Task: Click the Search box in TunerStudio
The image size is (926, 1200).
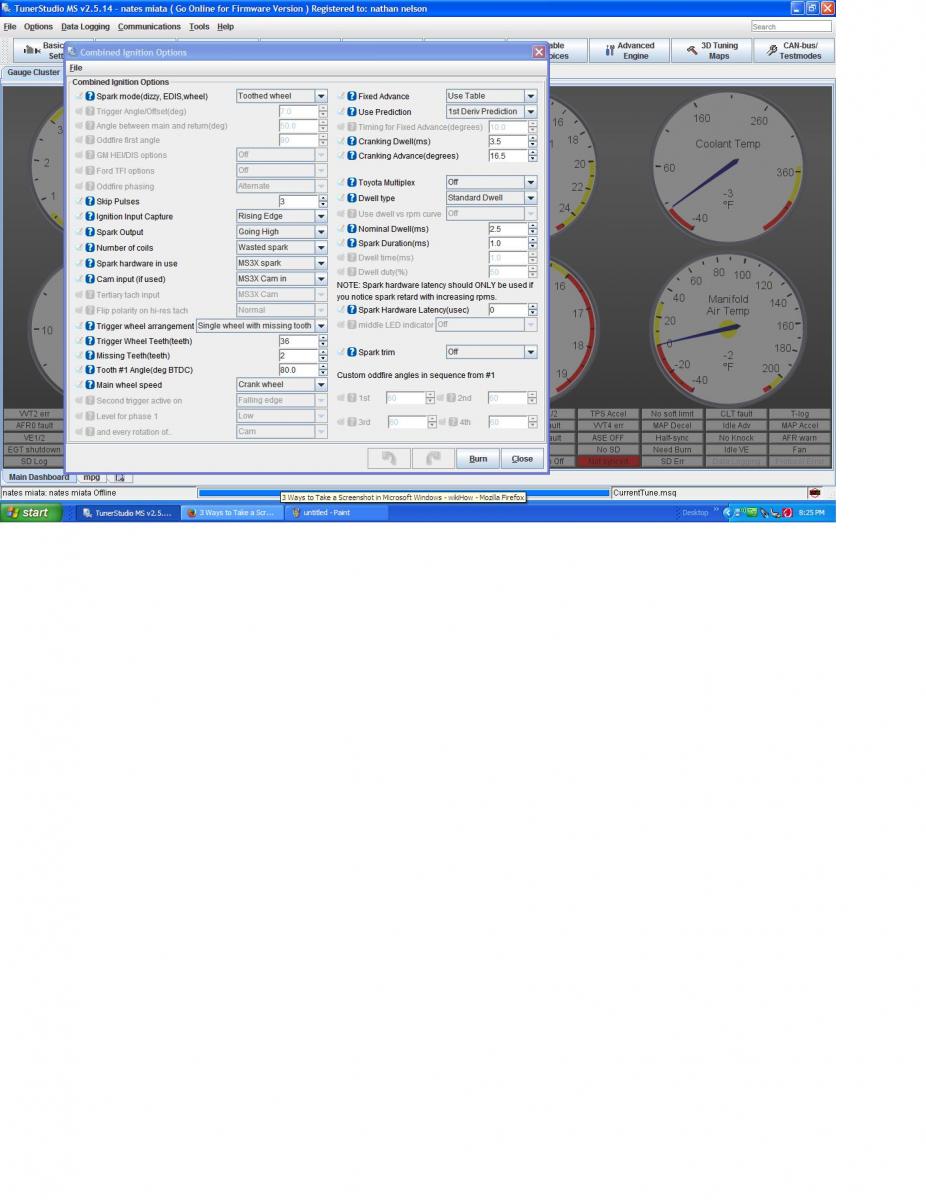Action: 791,27
